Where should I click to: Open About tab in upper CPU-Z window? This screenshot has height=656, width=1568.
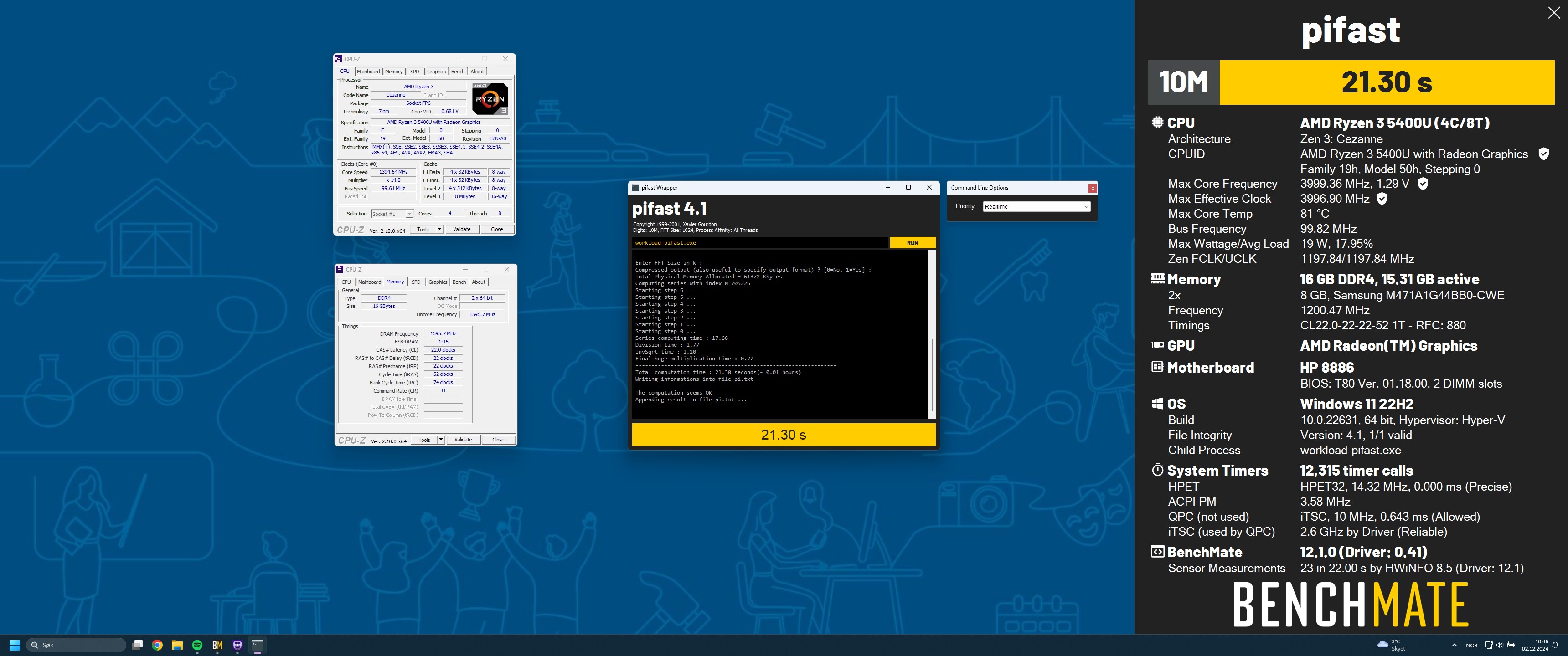point(477,71)
